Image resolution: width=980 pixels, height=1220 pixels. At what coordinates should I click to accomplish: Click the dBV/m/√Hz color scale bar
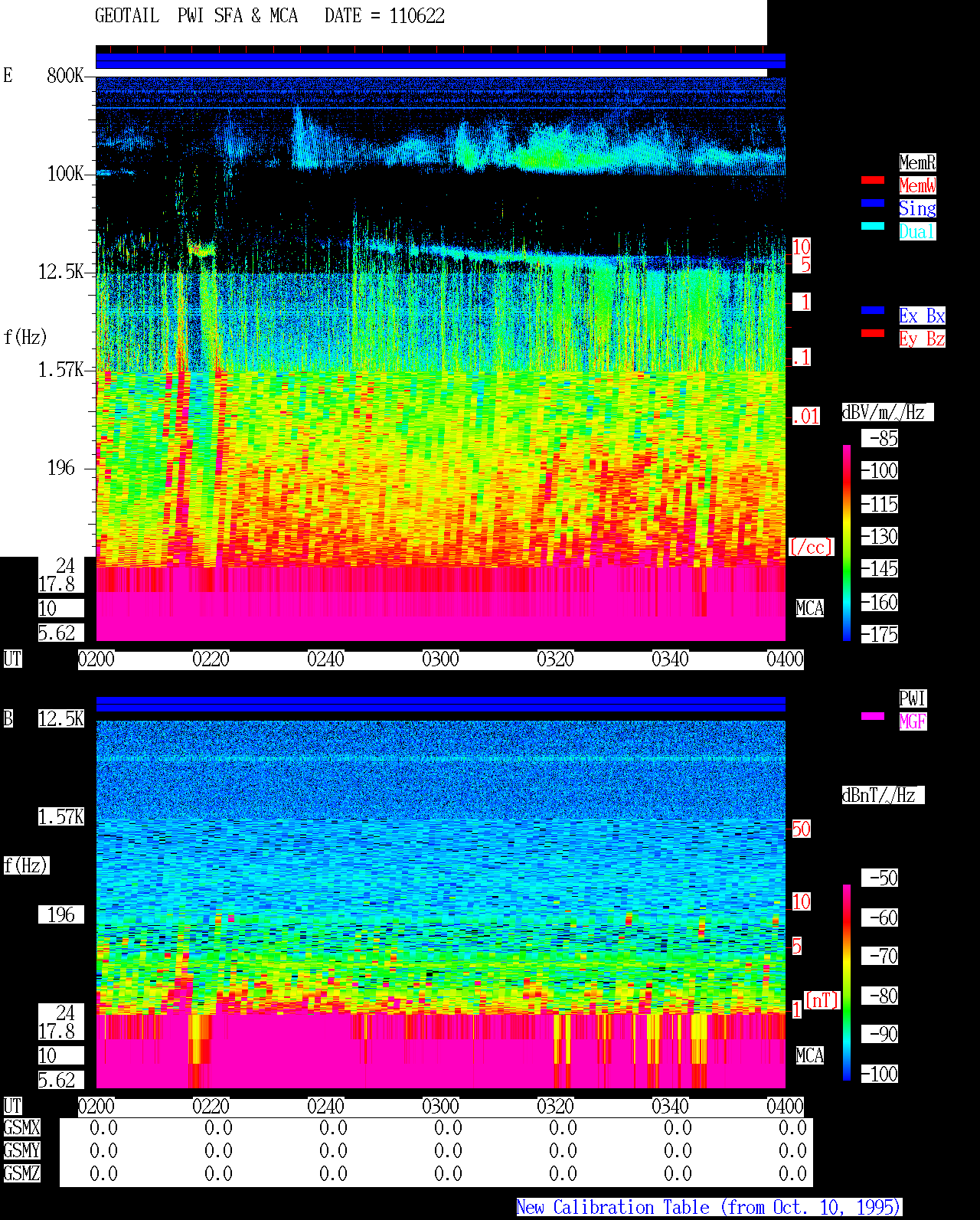pos(847,542)
